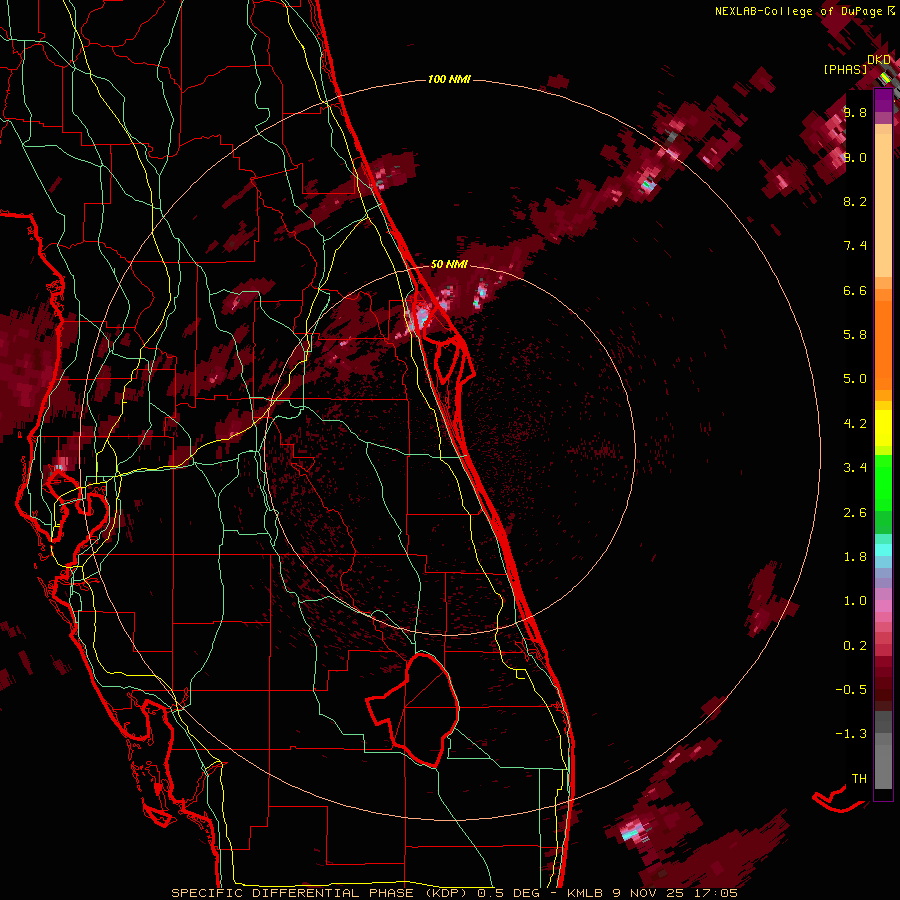Pick the cyan band of the color bar
Viewport: 900px width, 900px height.
coord(883,550)
